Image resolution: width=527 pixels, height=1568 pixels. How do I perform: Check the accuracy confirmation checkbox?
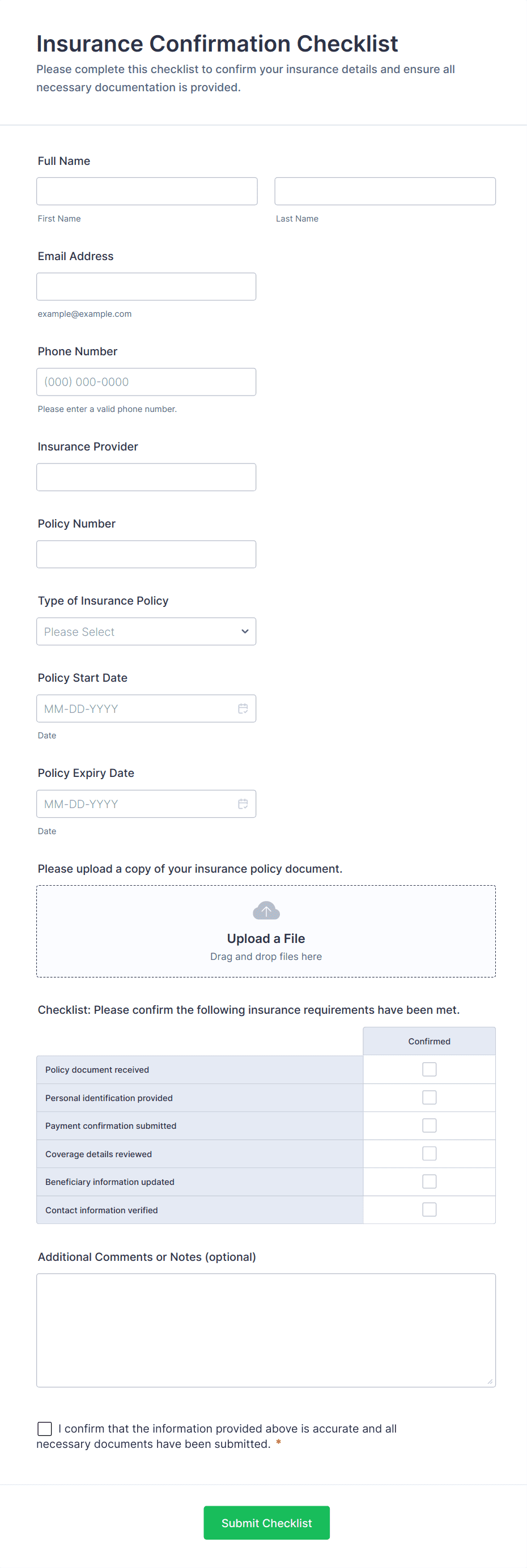44,1429
